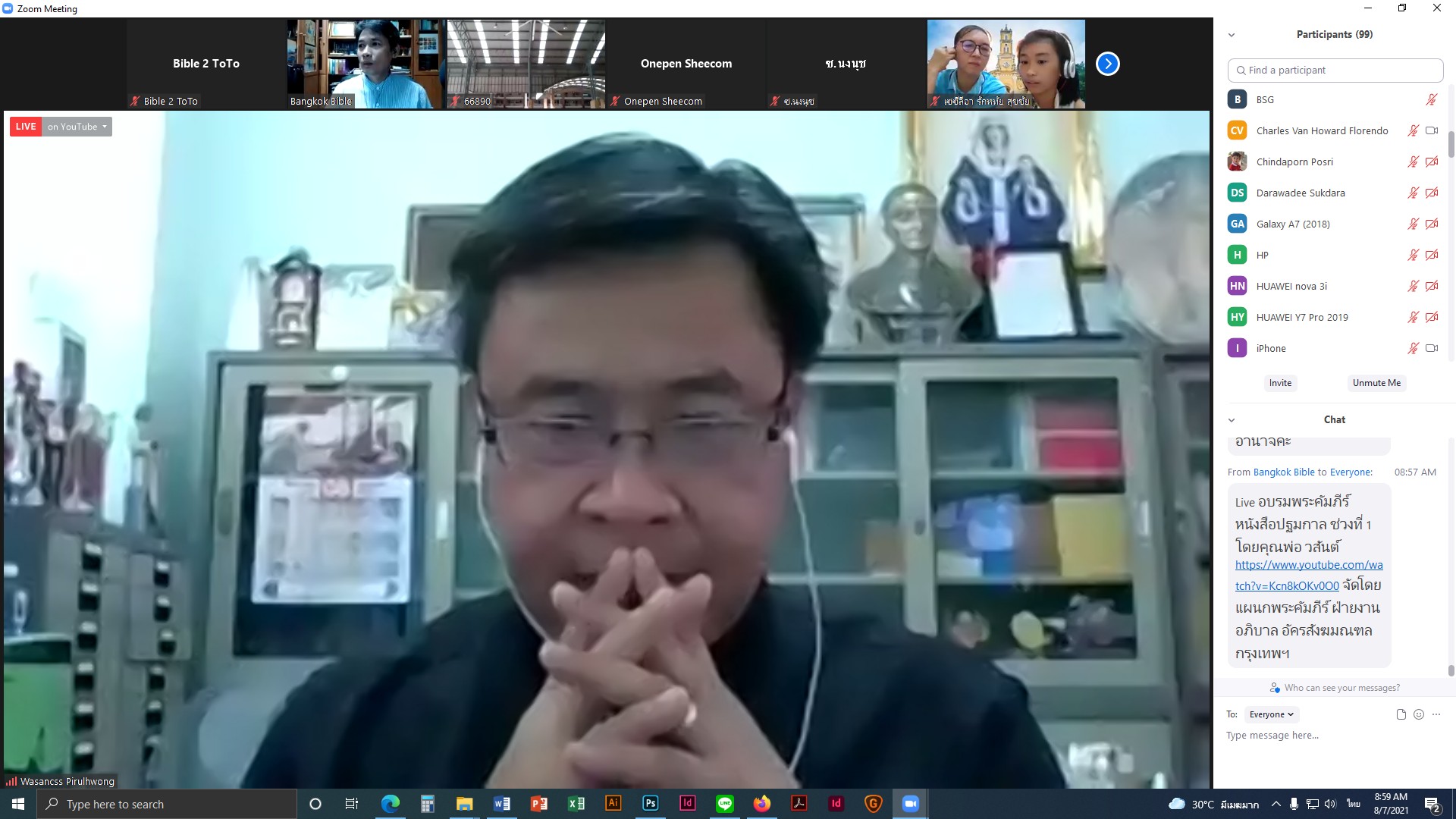Click the Task View taskbar icon
1456x819 pixels.
351,804
